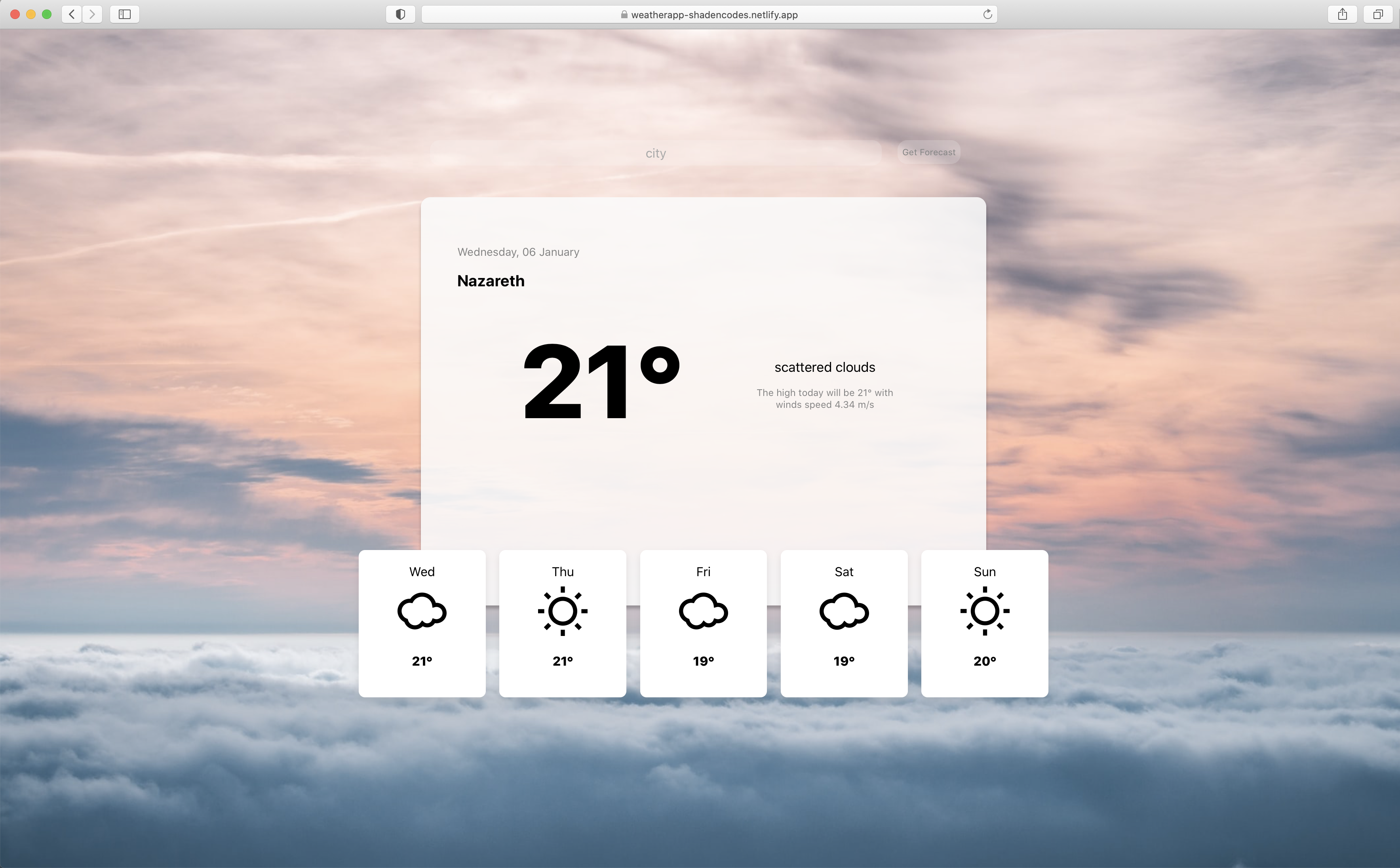Open the privacy report shield icon
The height and width of the screenshot is (868, 1400).
tap(401, 14)
